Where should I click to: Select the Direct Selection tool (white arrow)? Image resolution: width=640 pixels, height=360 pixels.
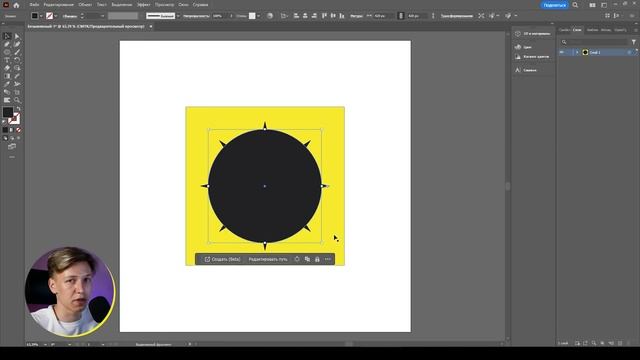coord(17,36)
